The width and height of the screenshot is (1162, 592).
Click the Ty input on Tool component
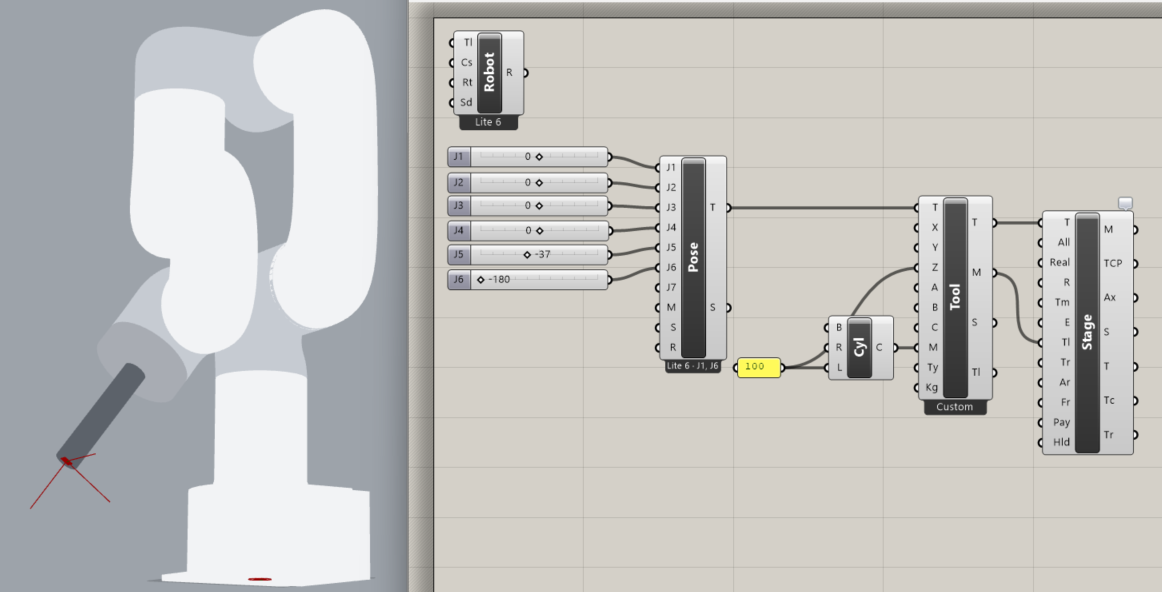(x=933, y=367)
